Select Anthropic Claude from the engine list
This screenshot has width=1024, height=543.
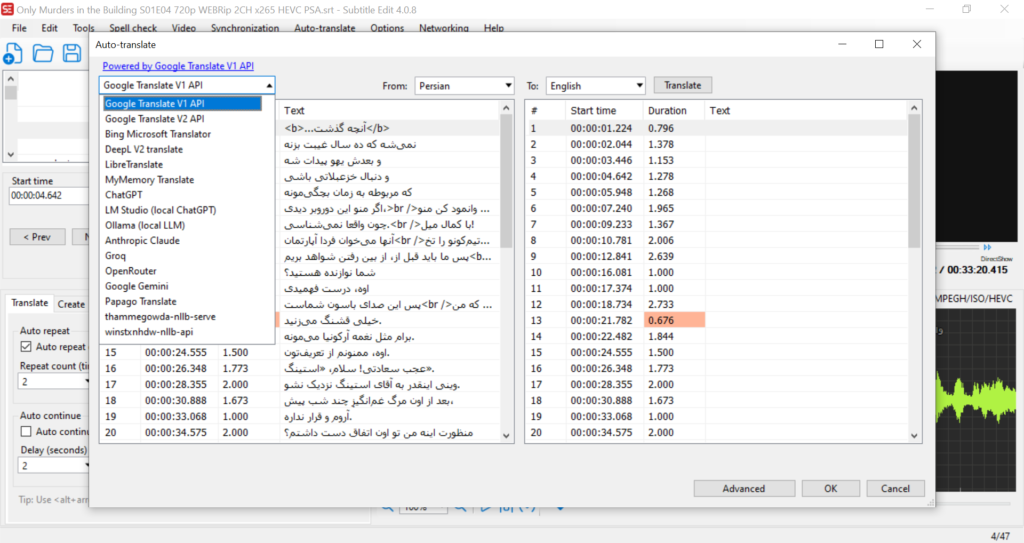click(x=142, y=240)
